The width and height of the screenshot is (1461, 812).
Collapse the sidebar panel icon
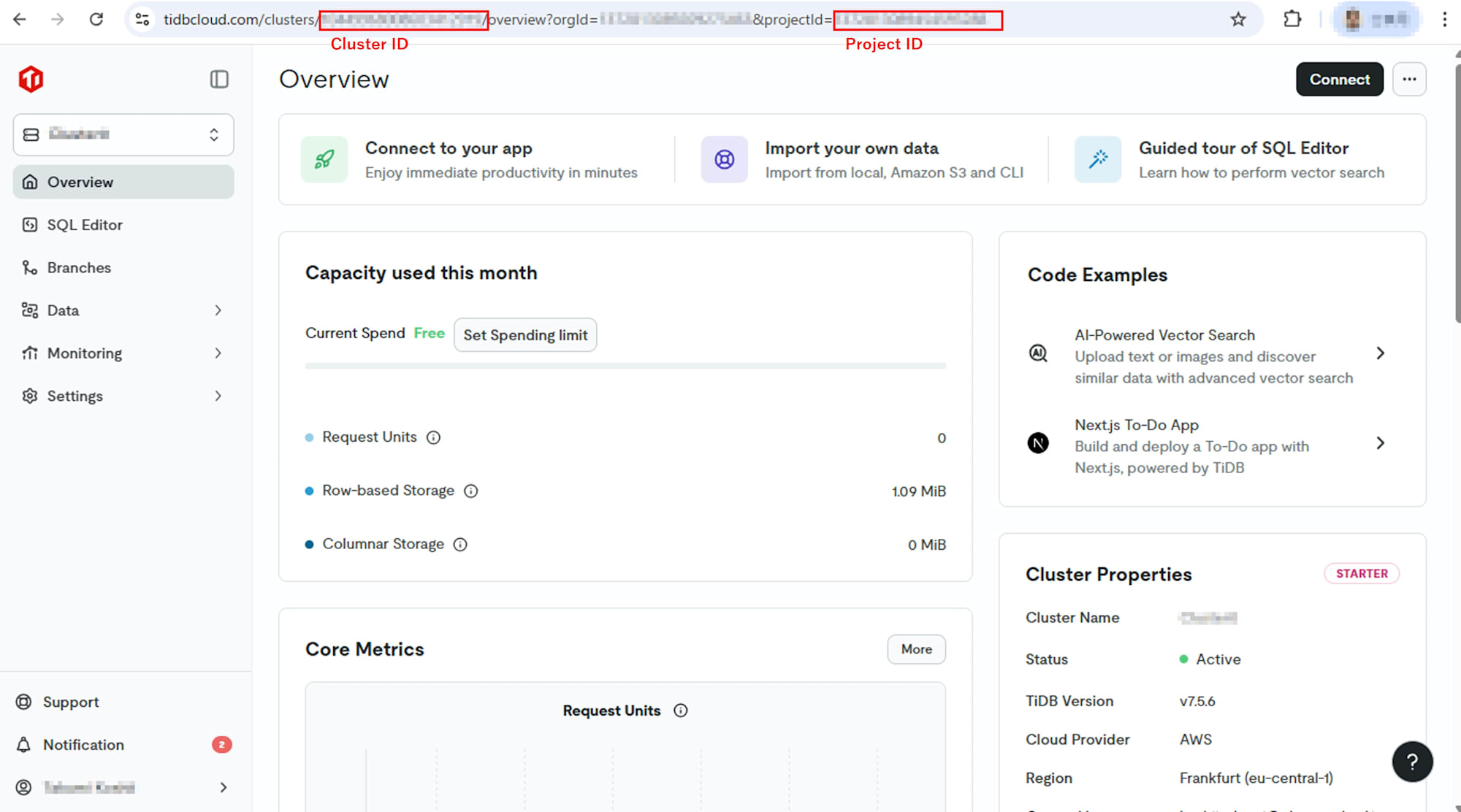pos(219,79)
